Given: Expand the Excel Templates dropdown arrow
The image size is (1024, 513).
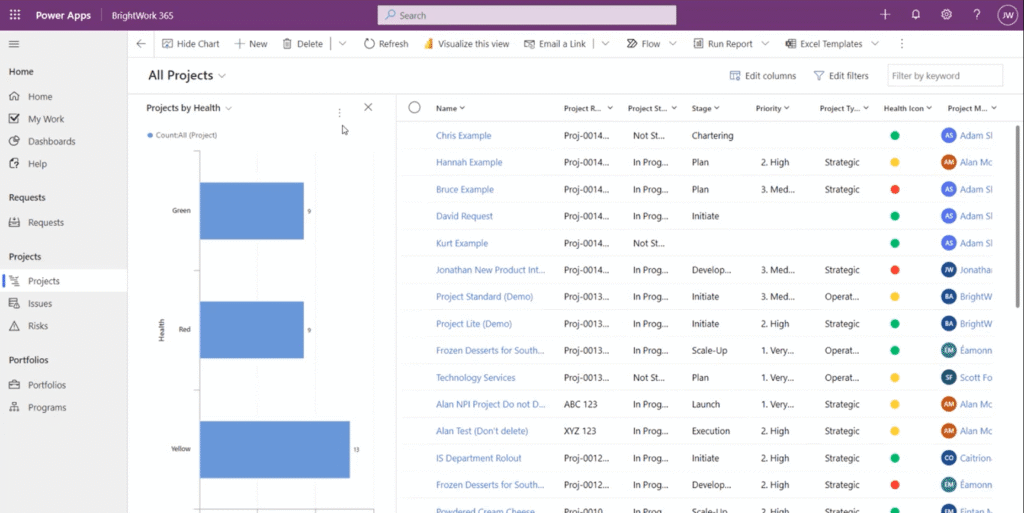Looking at the screenshot, I should (874, 44).
